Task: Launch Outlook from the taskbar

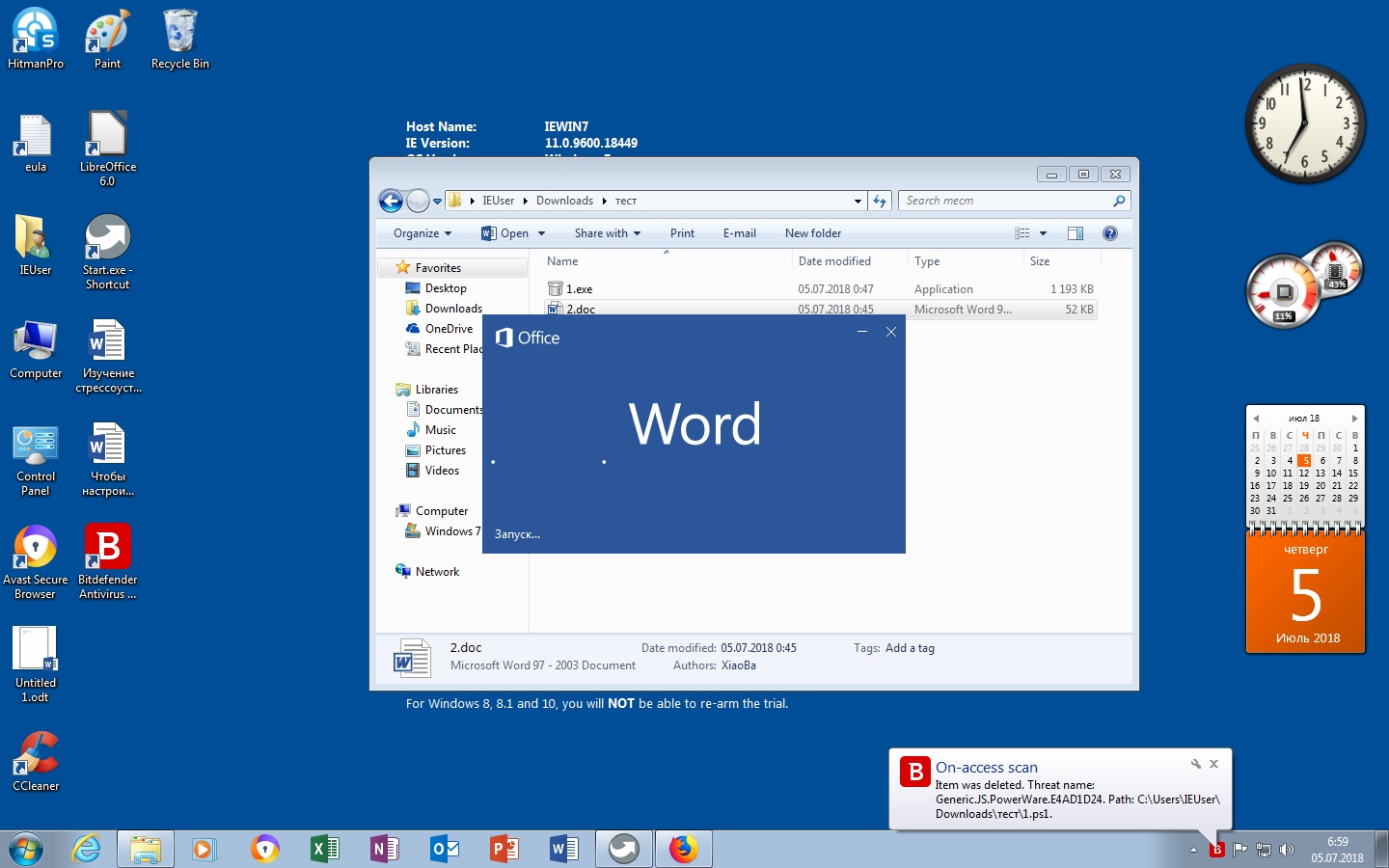Action: coord(445,849)
